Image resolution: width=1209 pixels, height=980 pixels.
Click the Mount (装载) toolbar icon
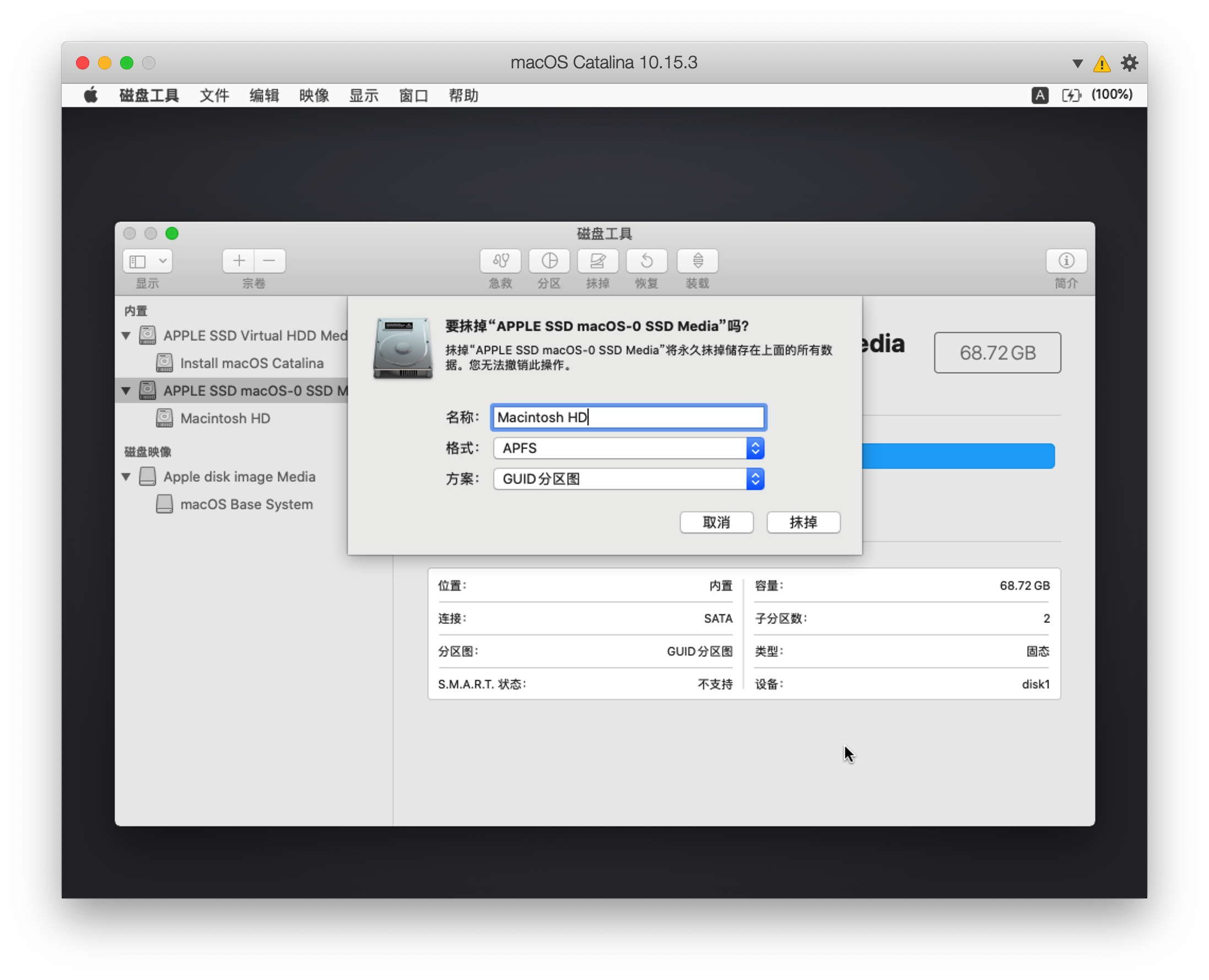(x=698, y=261)
